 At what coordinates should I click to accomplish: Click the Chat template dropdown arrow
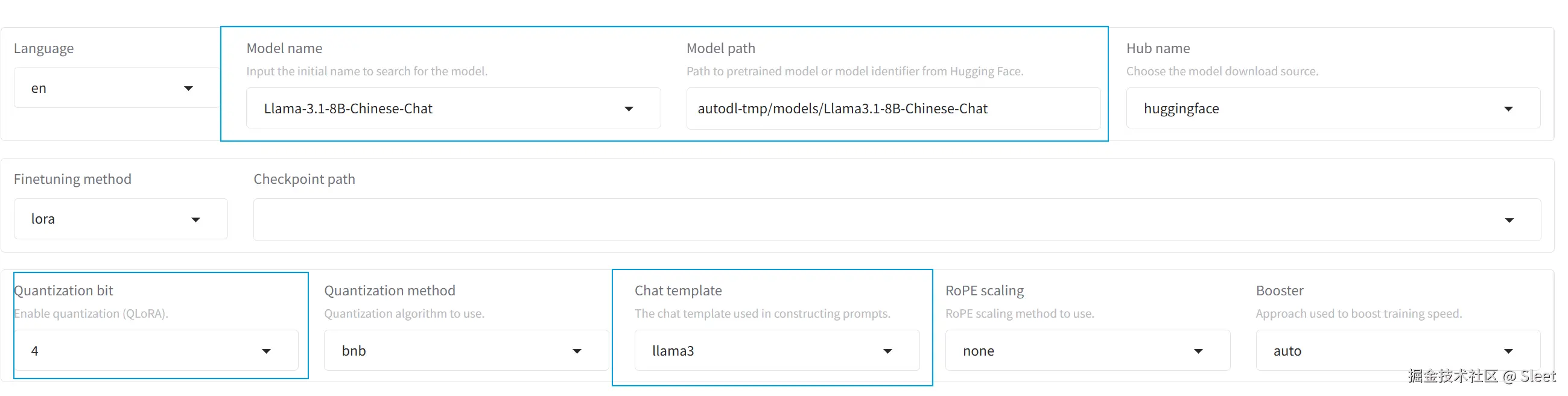(x=887, y=351)
